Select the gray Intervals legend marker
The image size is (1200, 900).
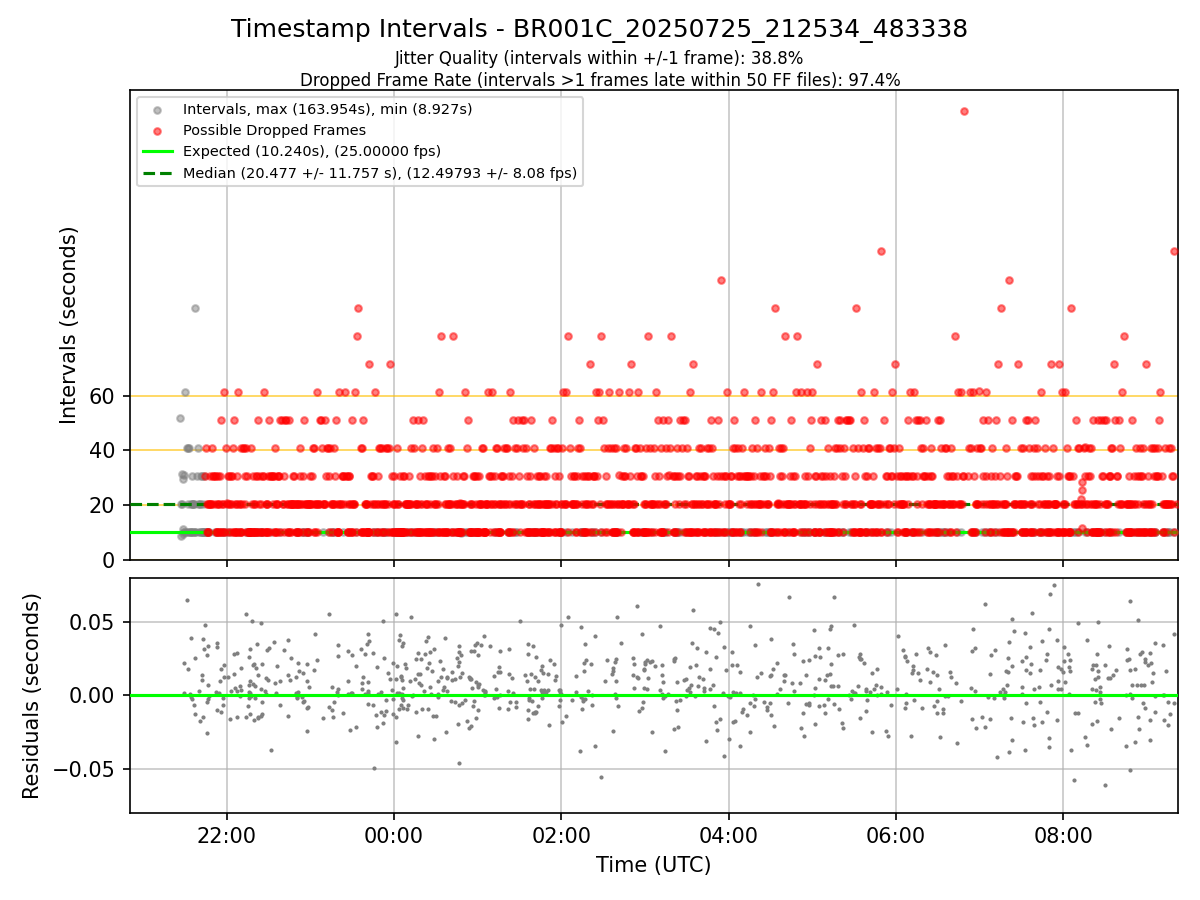(x=158, y=108)
